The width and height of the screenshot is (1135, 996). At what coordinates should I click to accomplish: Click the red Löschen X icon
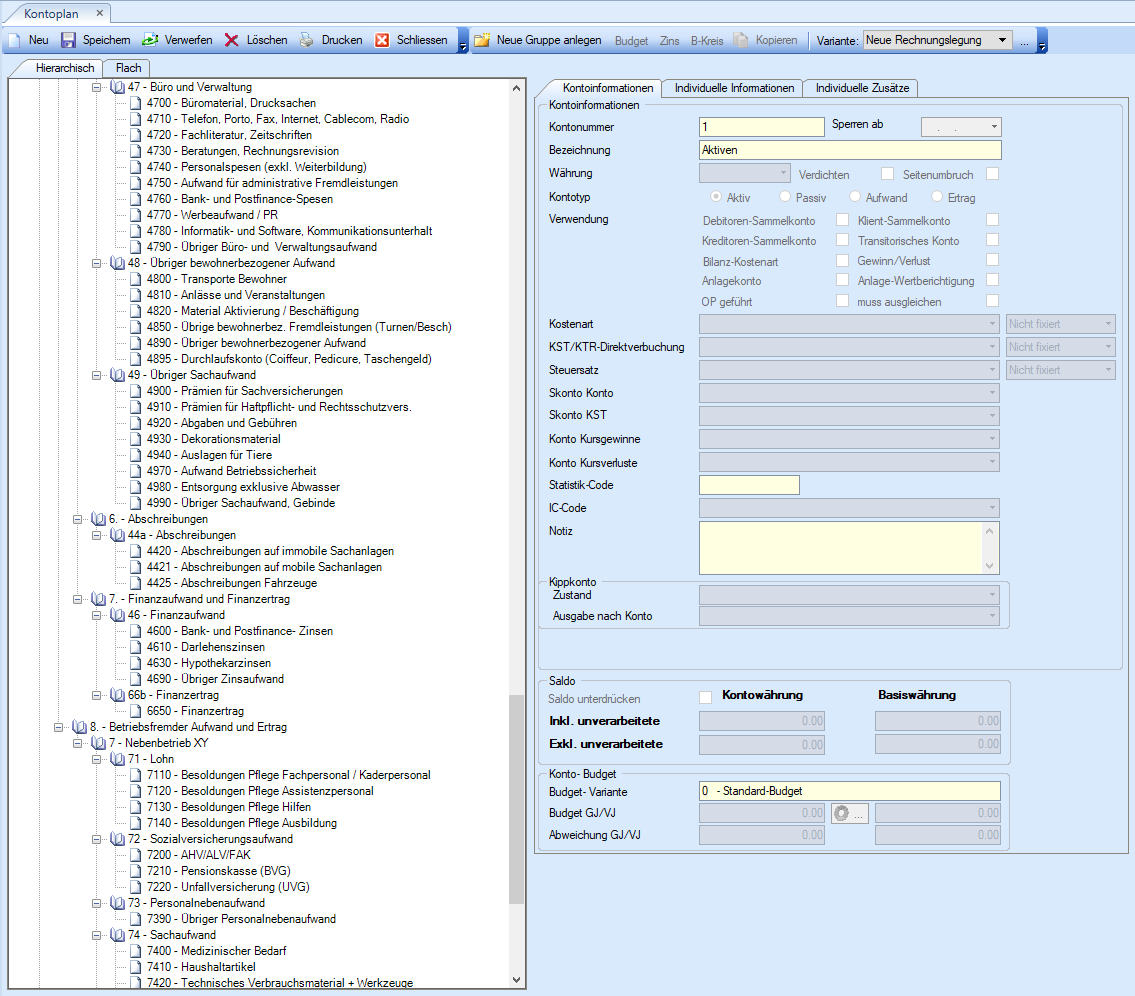point(232,41)
